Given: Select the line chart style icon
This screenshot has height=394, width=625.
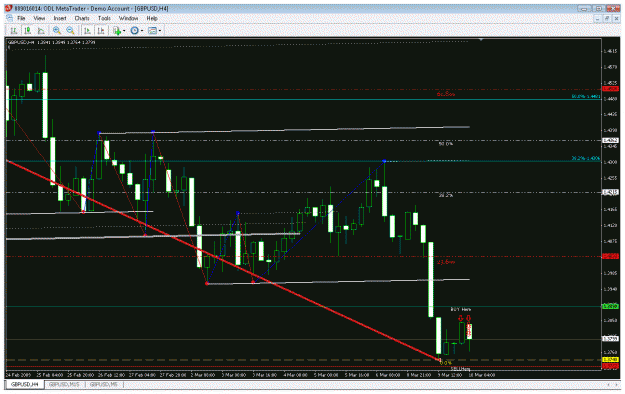Looking at the screenshot, I should tap(41, 31).
